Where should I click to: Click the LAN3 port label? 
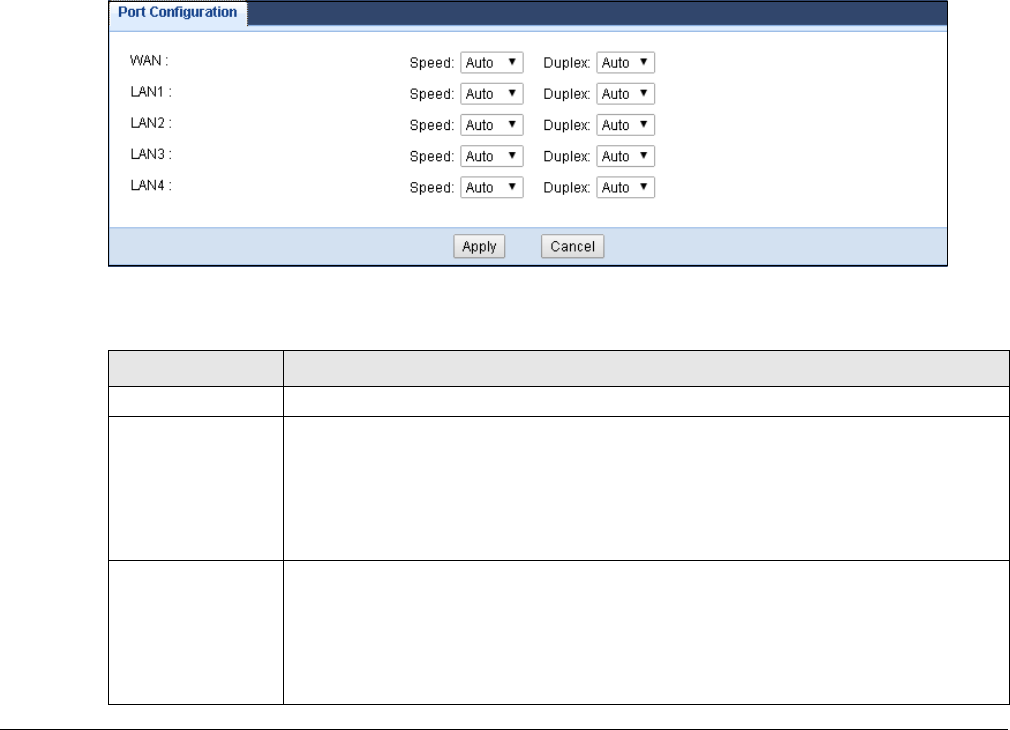[x=151, y=154]
